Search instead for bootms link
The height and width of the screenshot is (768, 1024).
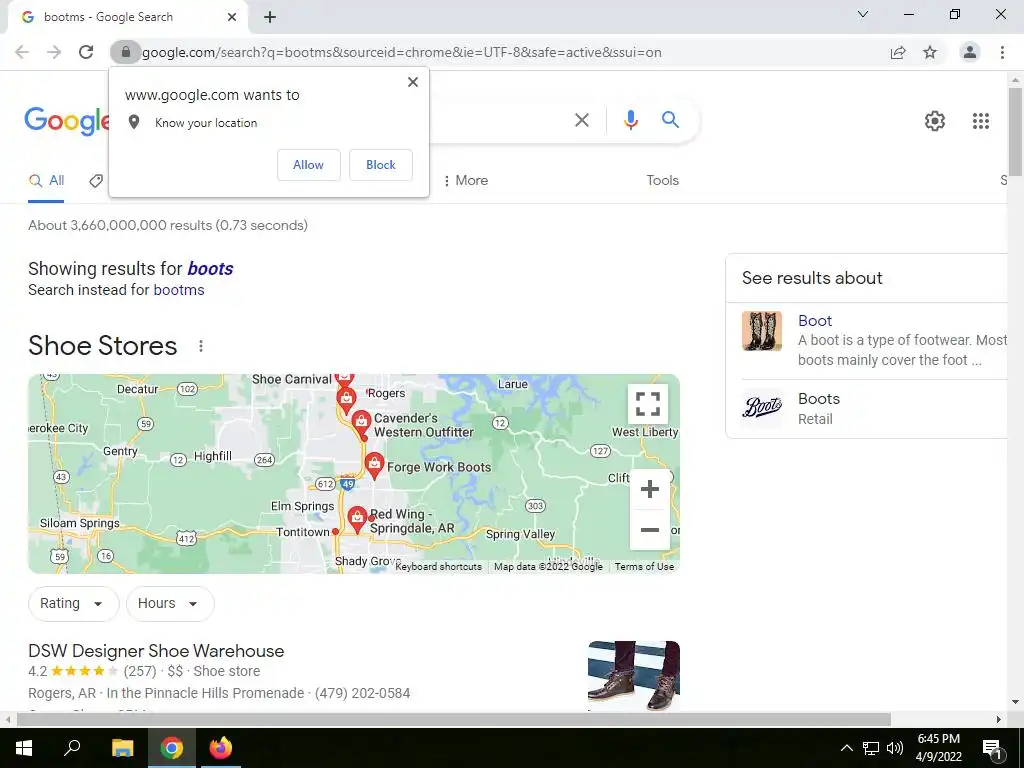179,290
